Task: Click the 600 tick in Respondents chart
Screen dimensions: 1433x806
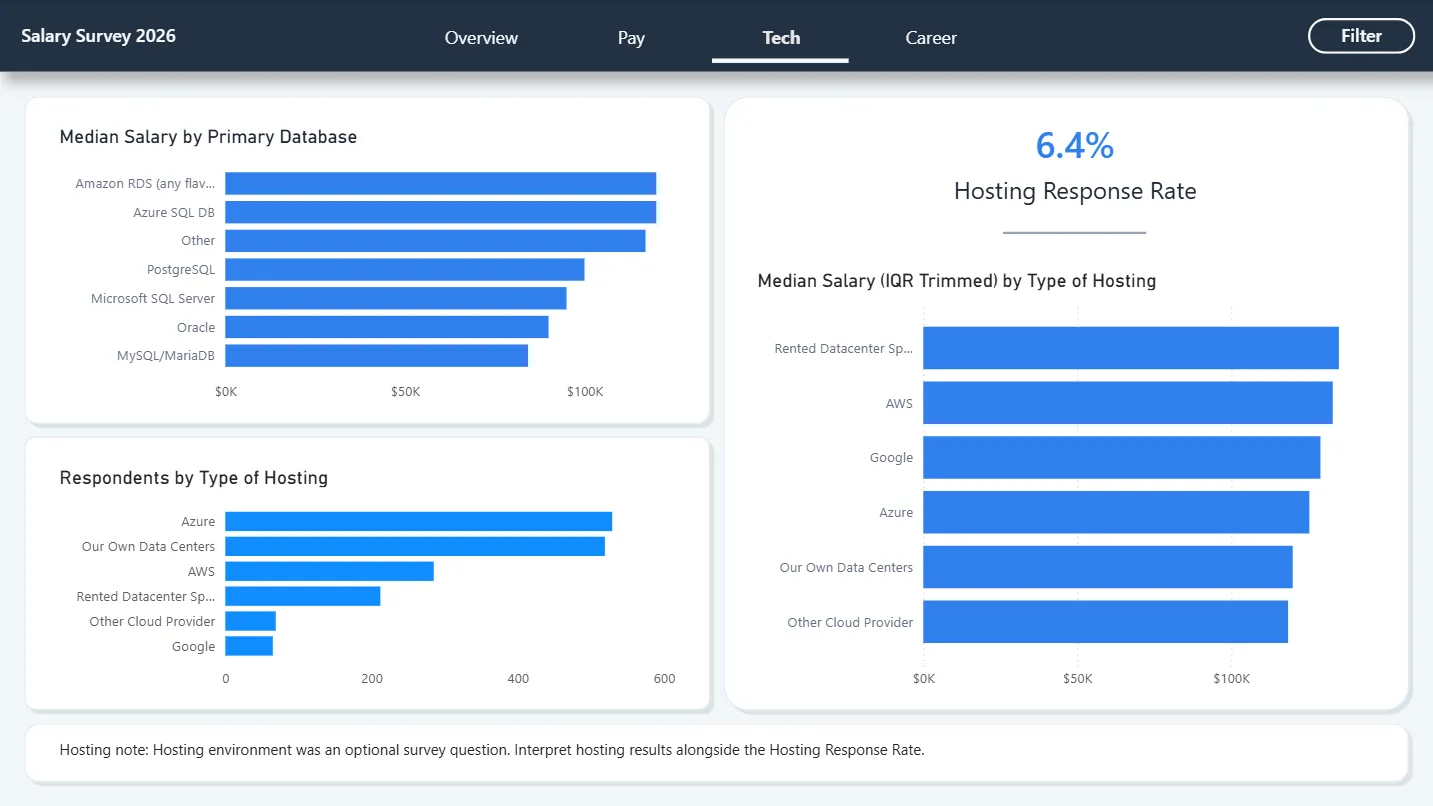Action: point(664,679)
